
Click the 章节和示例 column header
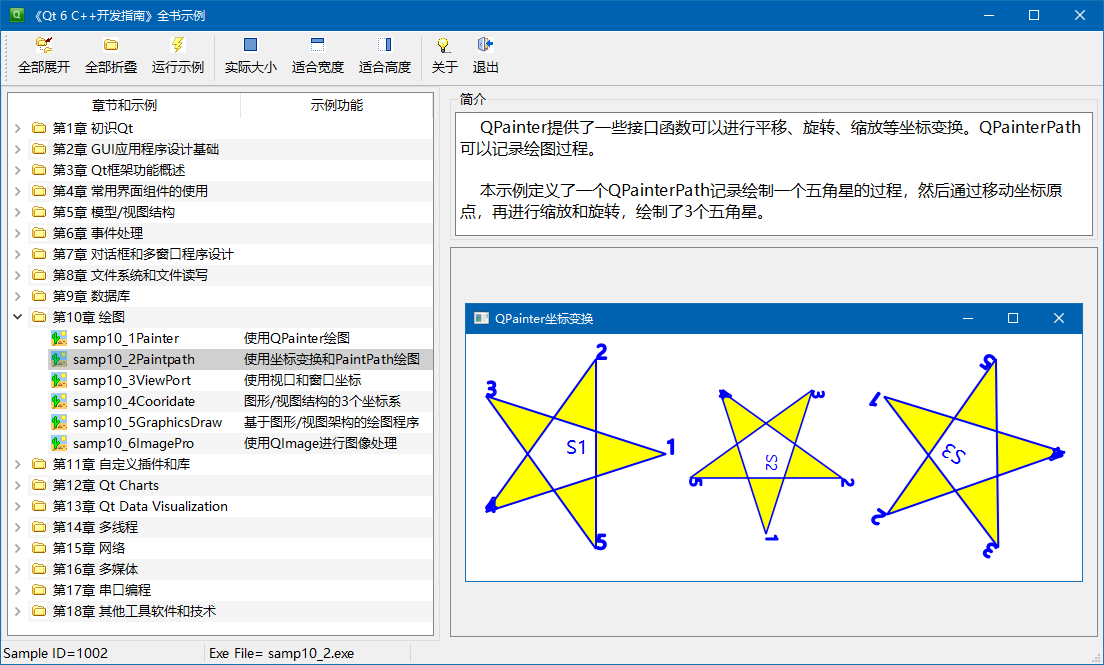pyautogui.click(x=124, y=106)
